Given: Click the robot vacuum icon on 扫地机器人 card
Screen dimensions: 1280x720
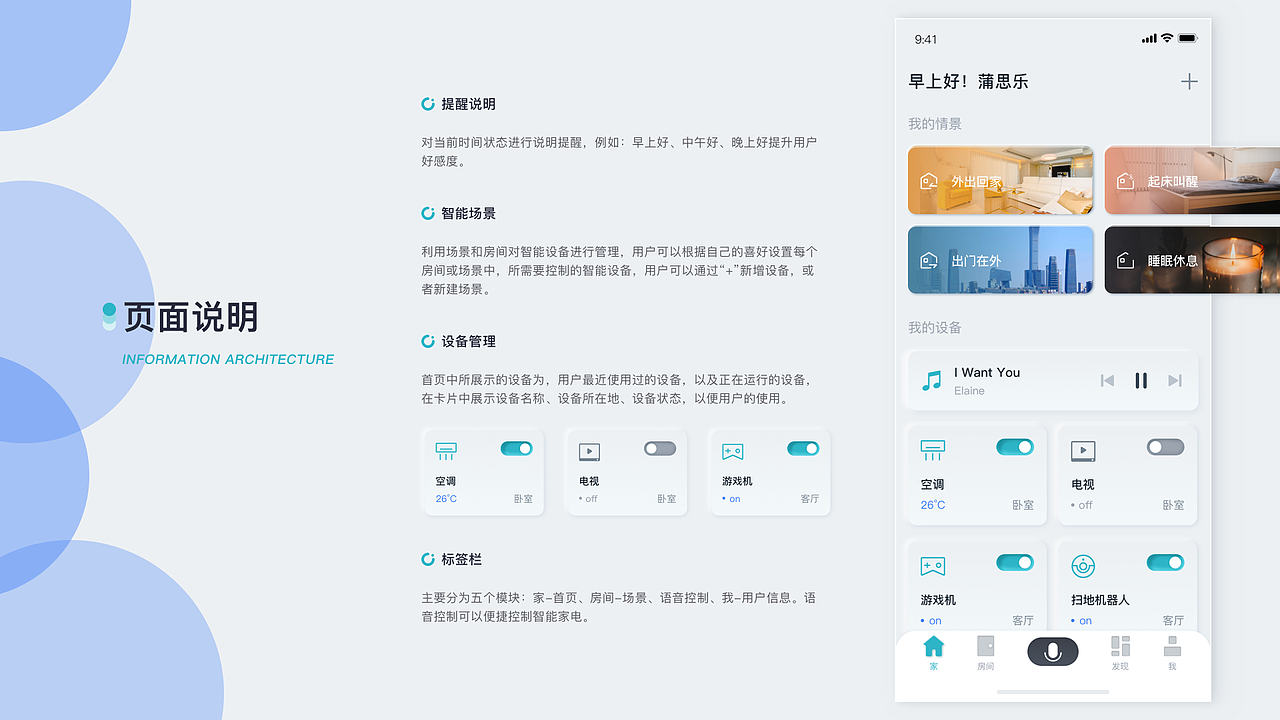Looking at the screenshot, I should click(x=1084, y=567).
